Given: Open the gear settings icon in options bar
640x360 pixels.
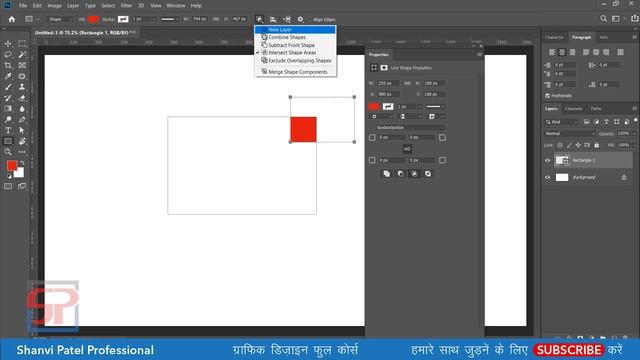Looking at the screenshot, I should pyautogui.click(x=300, y=19).
